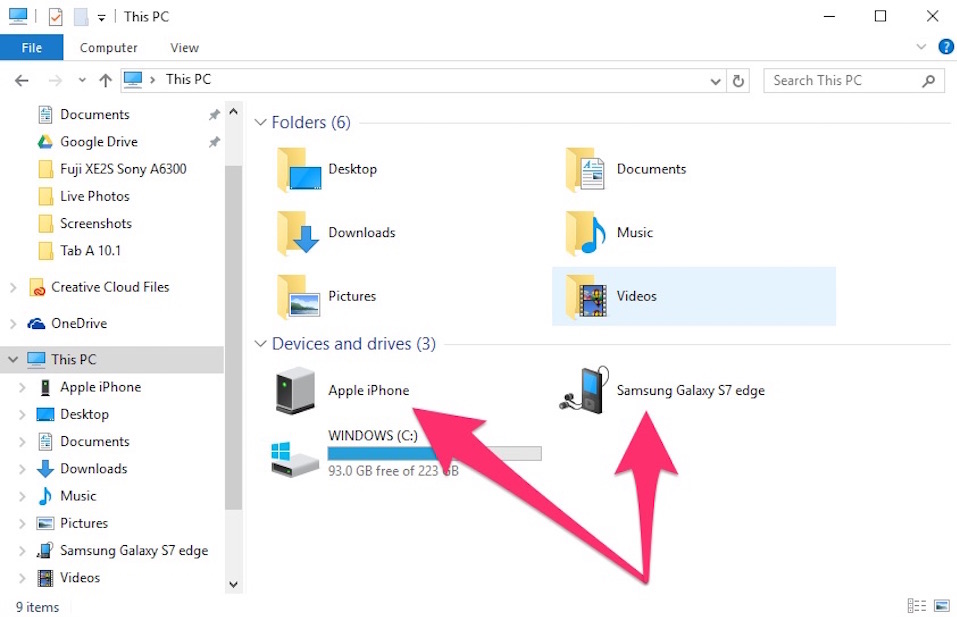Click the Search This PC field

(x=854, y=81)
